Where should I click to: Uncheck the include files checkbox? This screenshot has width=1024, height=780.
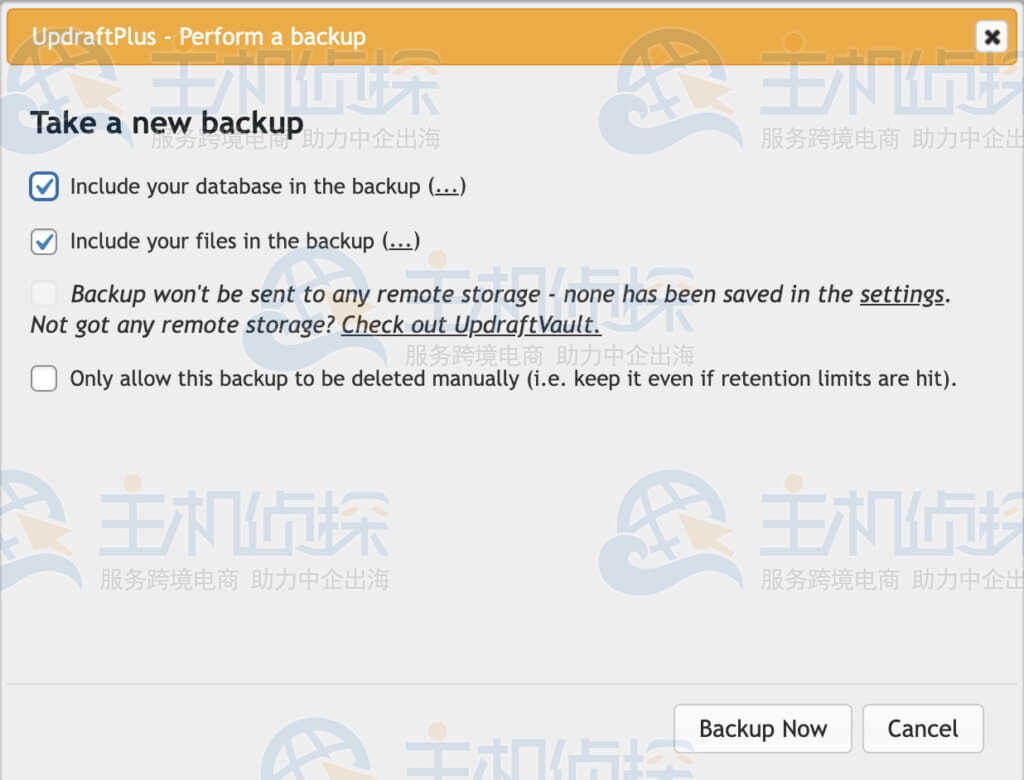44,241
